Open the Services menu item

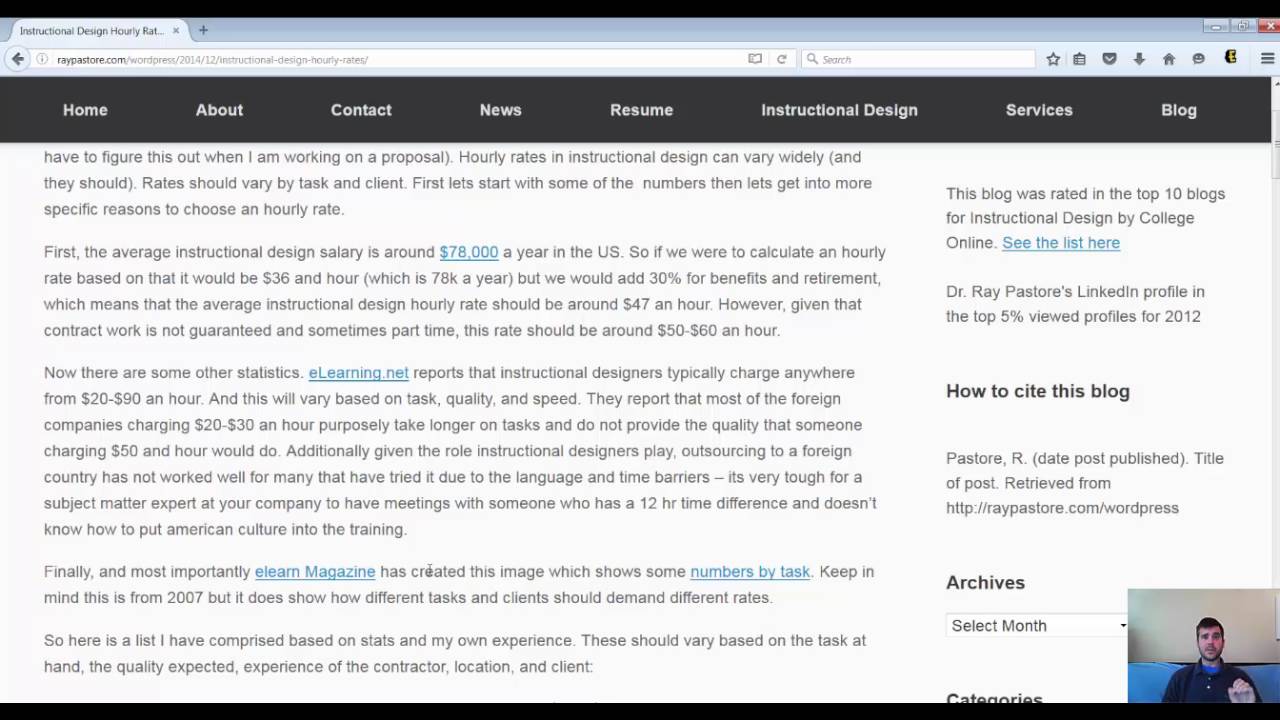click(x=1039, y=110)
